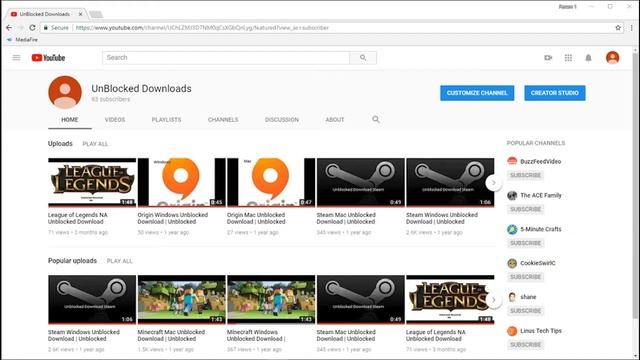Click the browser address bar URL

202,28
